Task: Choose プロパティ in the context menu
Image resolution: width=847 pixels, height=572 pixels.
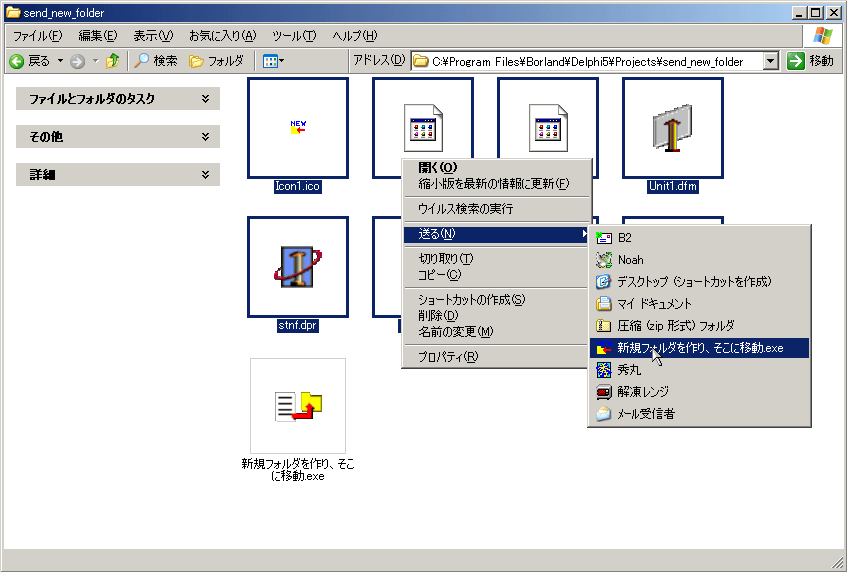Action: (448, 357)
